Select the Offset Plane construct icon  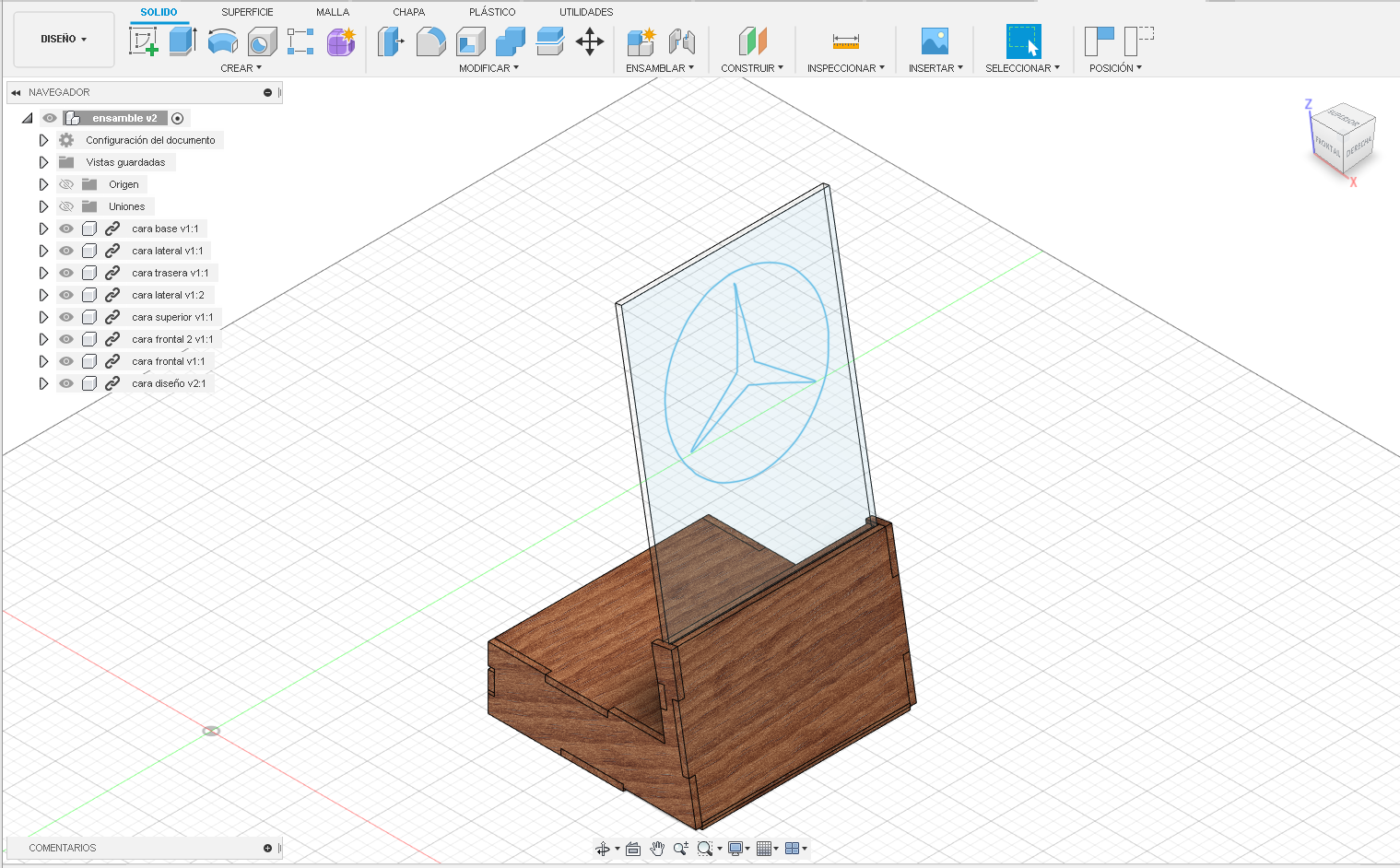[x=752, y=41]
